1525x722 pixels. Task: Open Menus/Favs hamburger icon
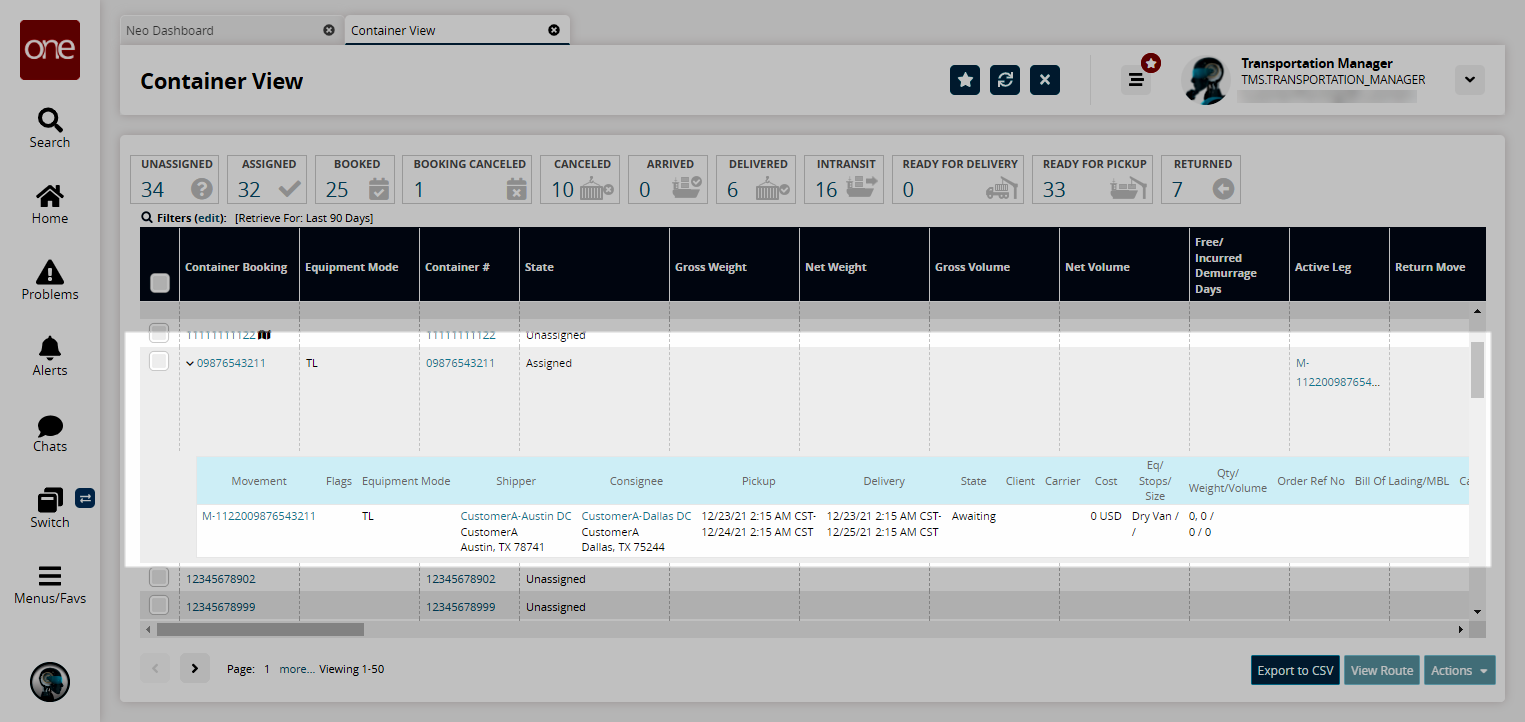(49, 577)
